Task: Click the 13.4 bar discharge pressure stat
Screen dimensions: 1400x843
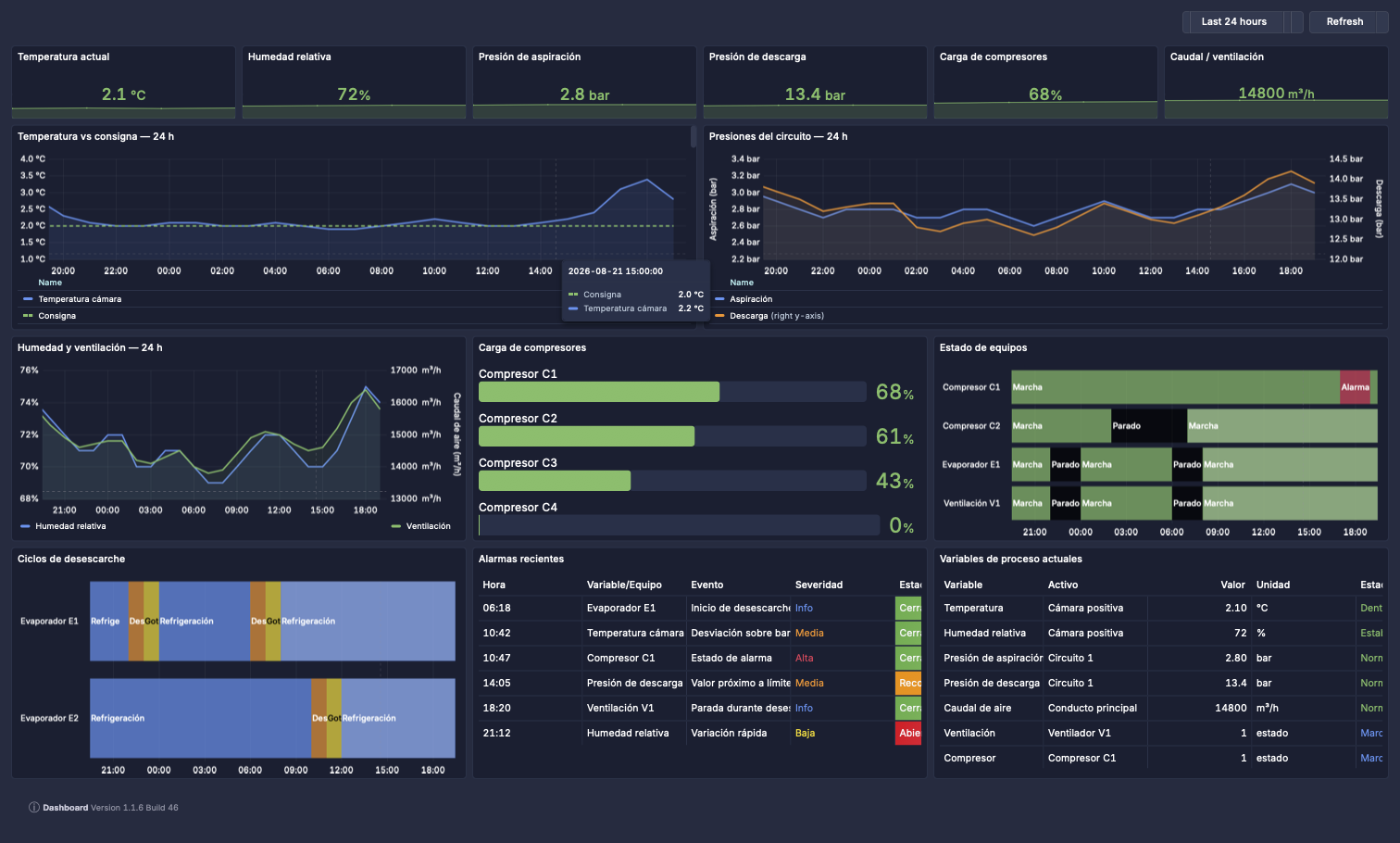Action: pyautogui.click(x=815, y=94)
